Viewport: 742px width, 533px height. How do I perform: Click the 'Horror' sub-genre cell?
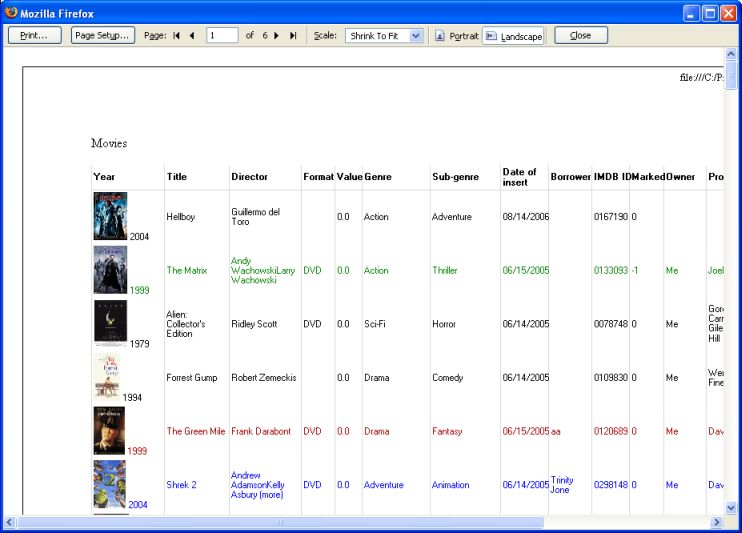click(444, 324)
